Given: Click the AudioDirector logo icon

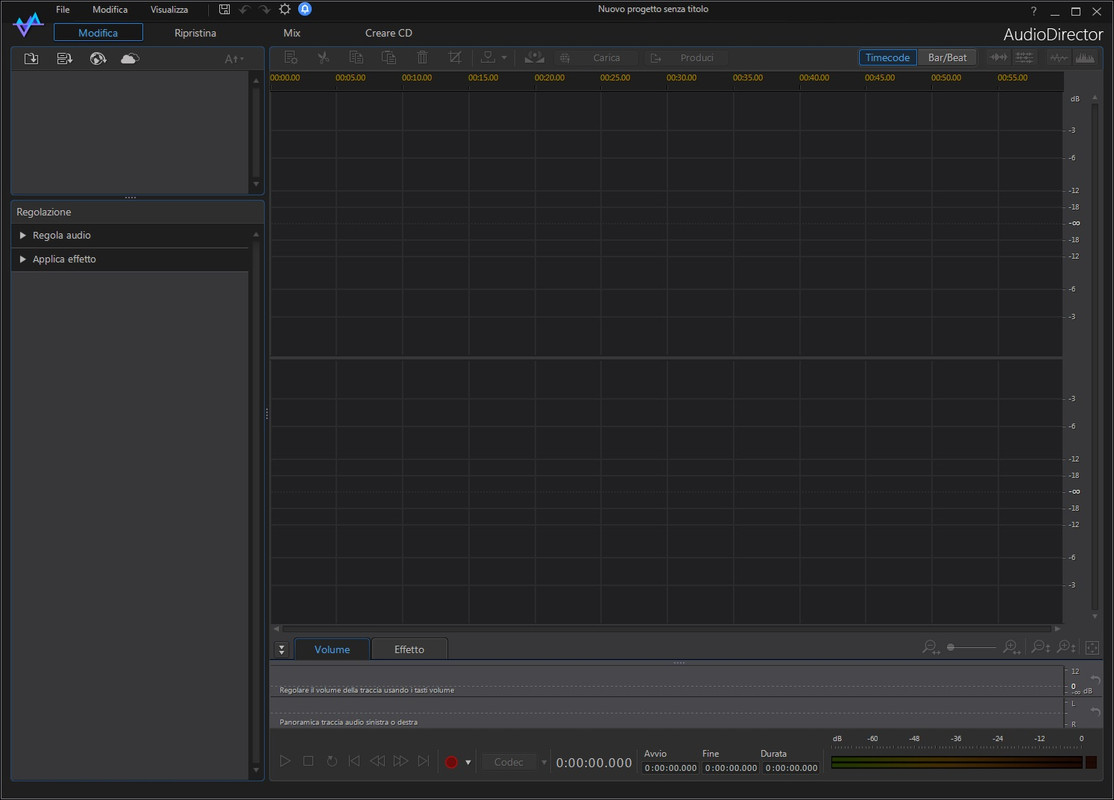Looking at the screenshot, I should [x=28, y=24].
